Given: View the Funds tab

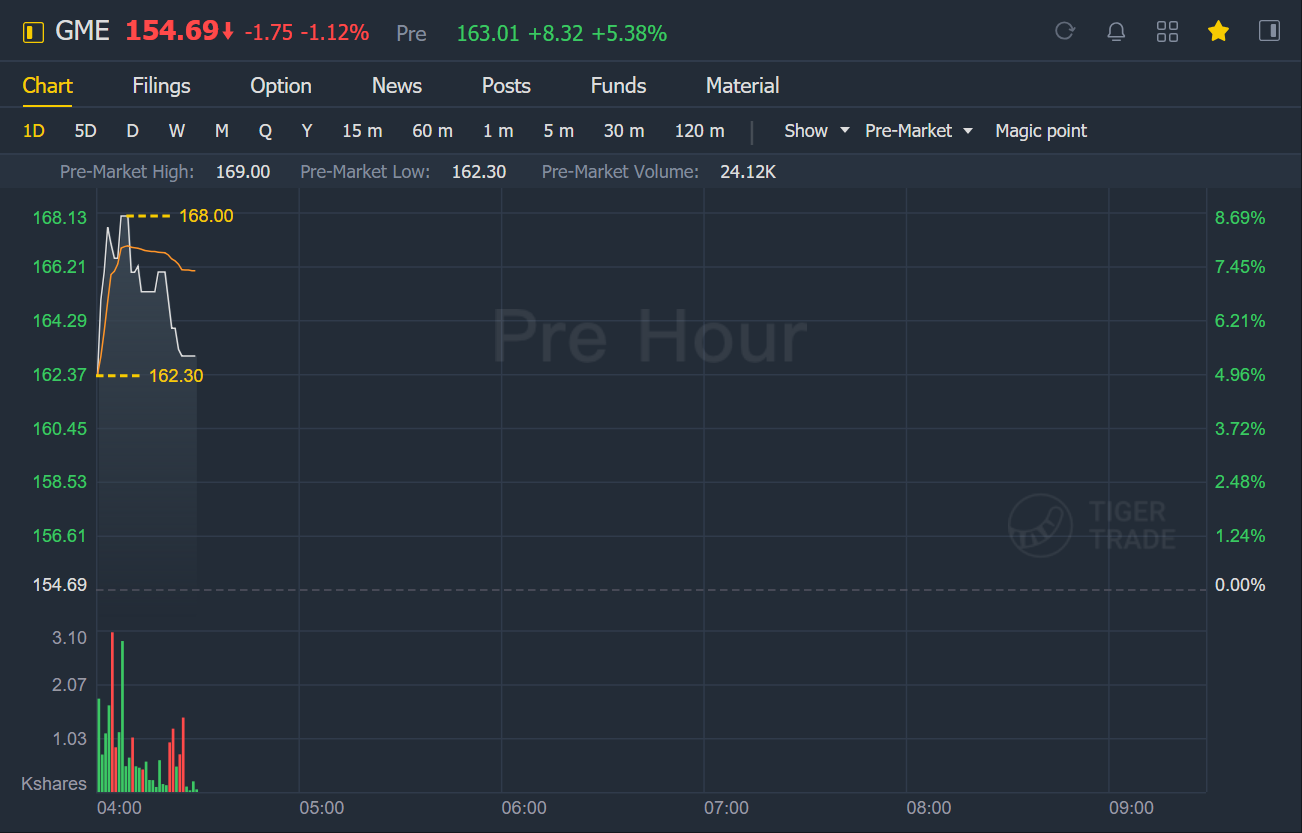Looking at the screenshot, I should [618, 86].
